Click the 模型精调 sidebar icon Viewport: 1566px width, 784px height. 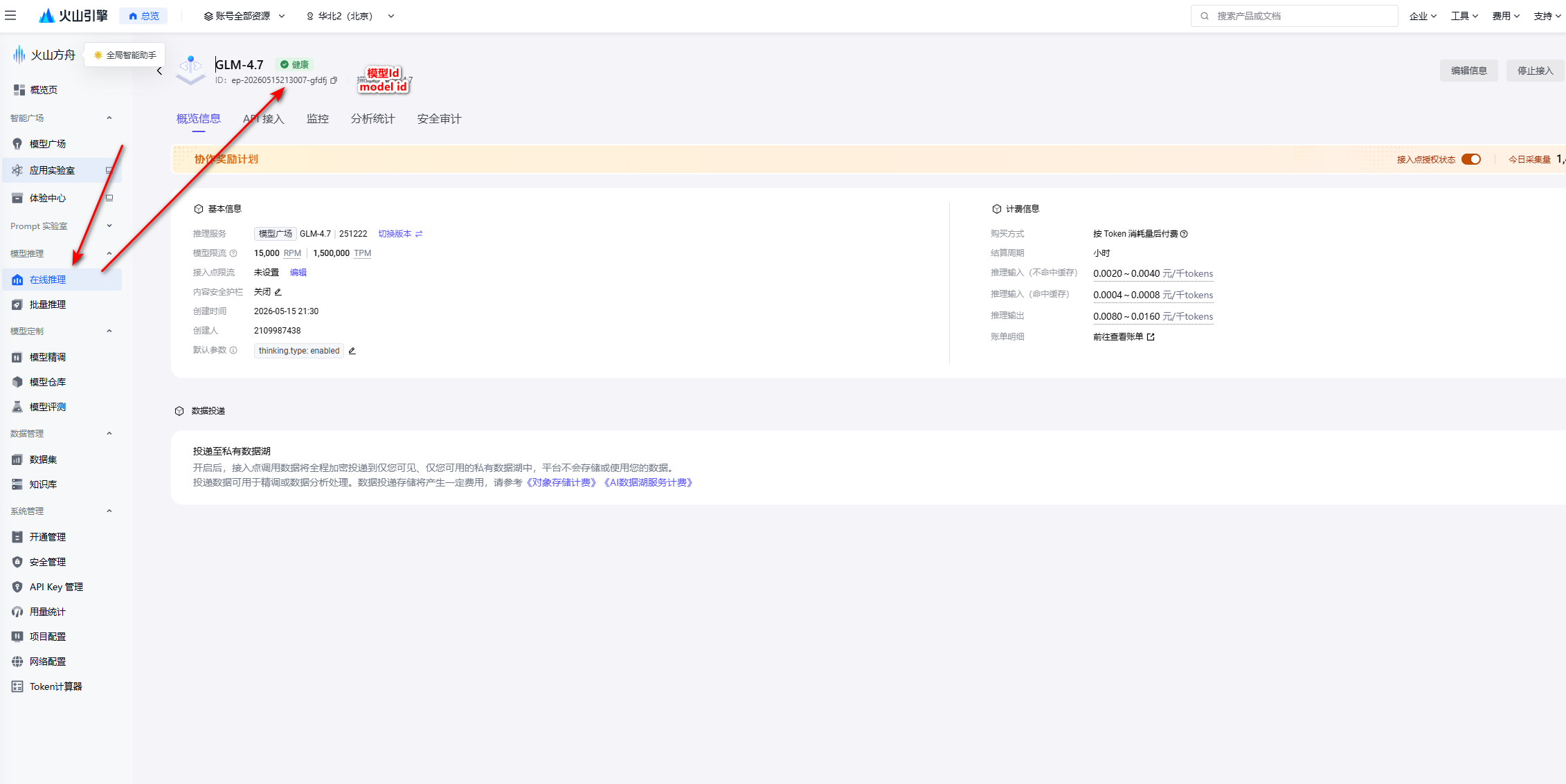point(17,357)
